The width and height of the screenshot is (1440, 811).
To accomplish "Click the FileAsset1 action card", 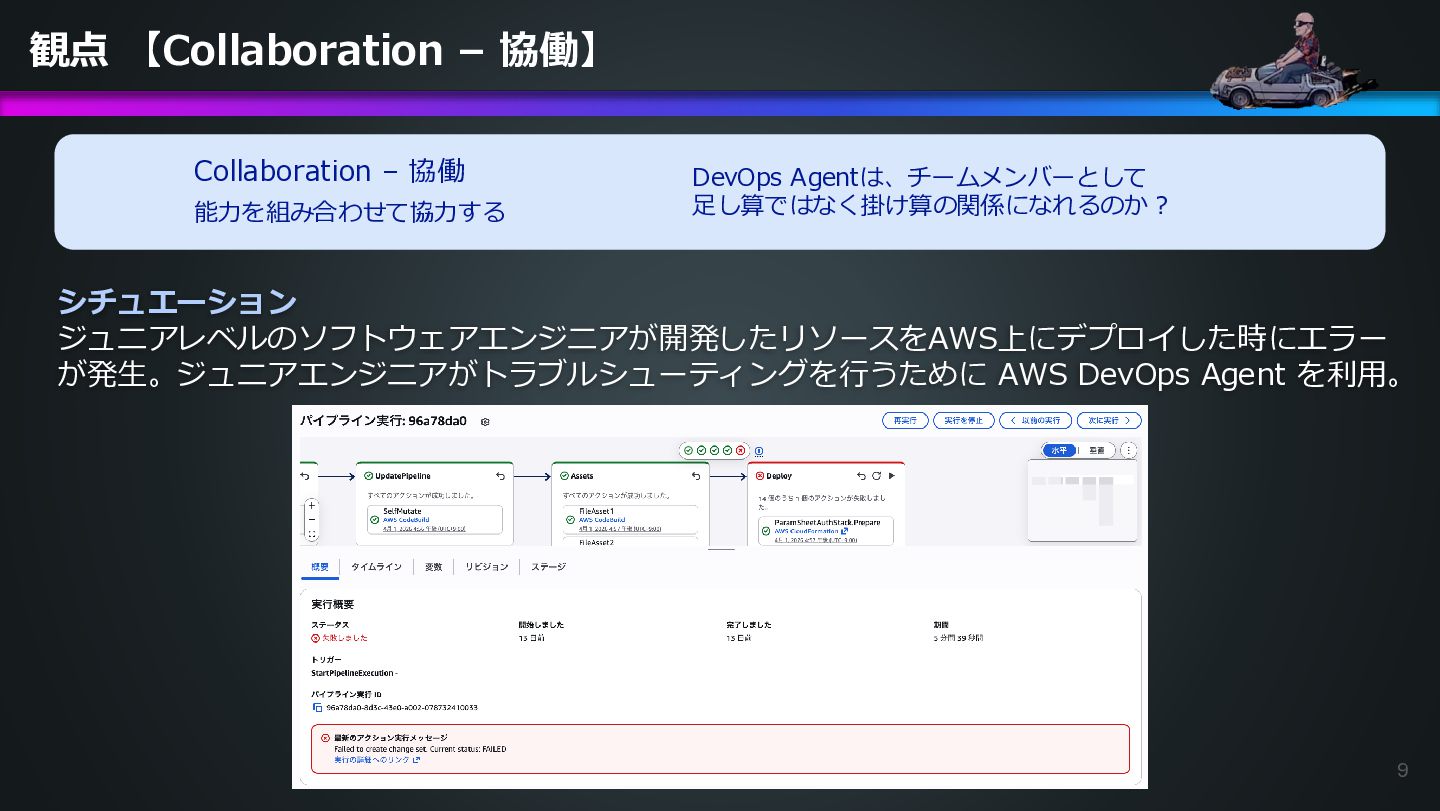I will (x=630, y=519).
